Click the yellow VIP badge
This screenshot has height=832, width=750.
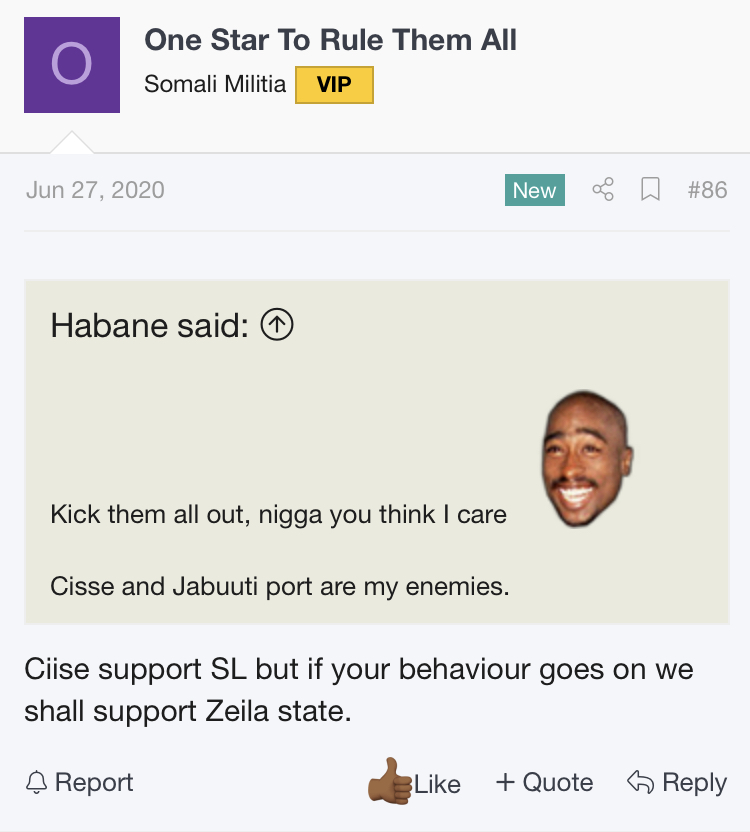click(334, 85)
